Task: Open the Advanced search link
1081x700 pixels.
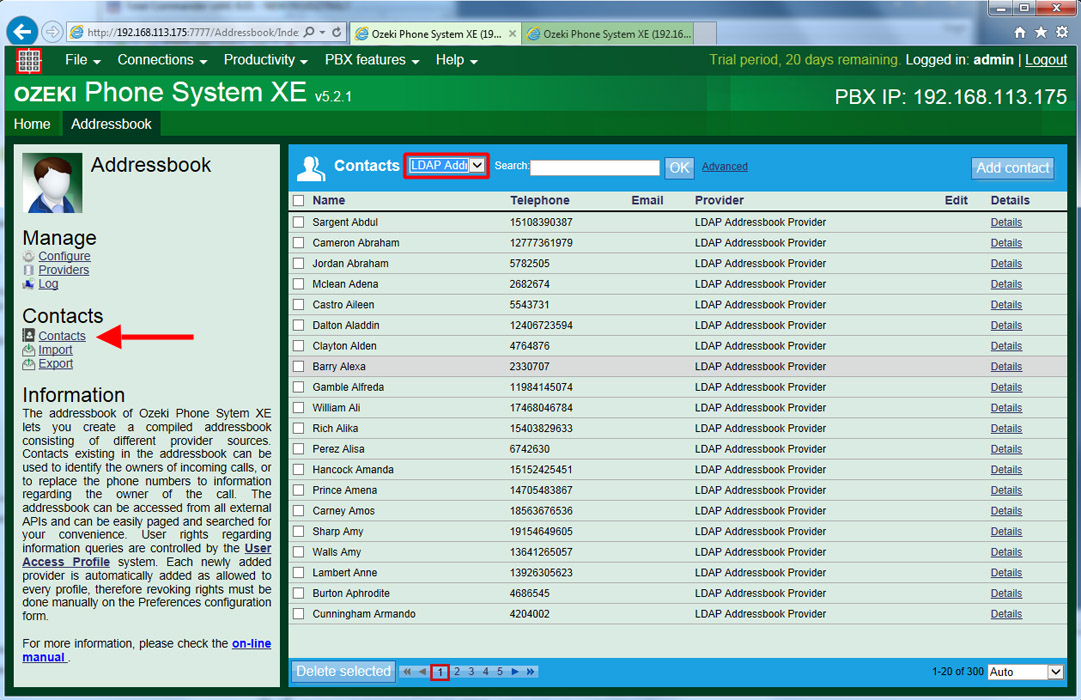Action: [725, 166]
